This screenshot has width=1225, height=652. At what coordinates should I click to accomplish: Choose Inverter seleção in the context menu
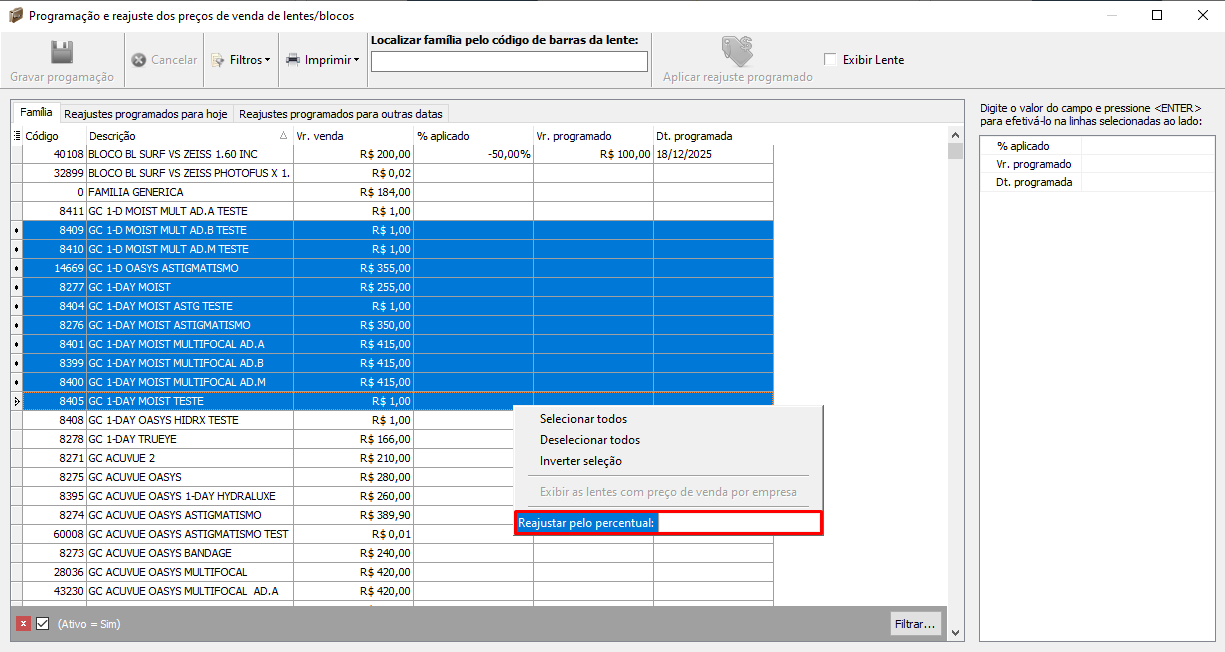click(580, 461)
